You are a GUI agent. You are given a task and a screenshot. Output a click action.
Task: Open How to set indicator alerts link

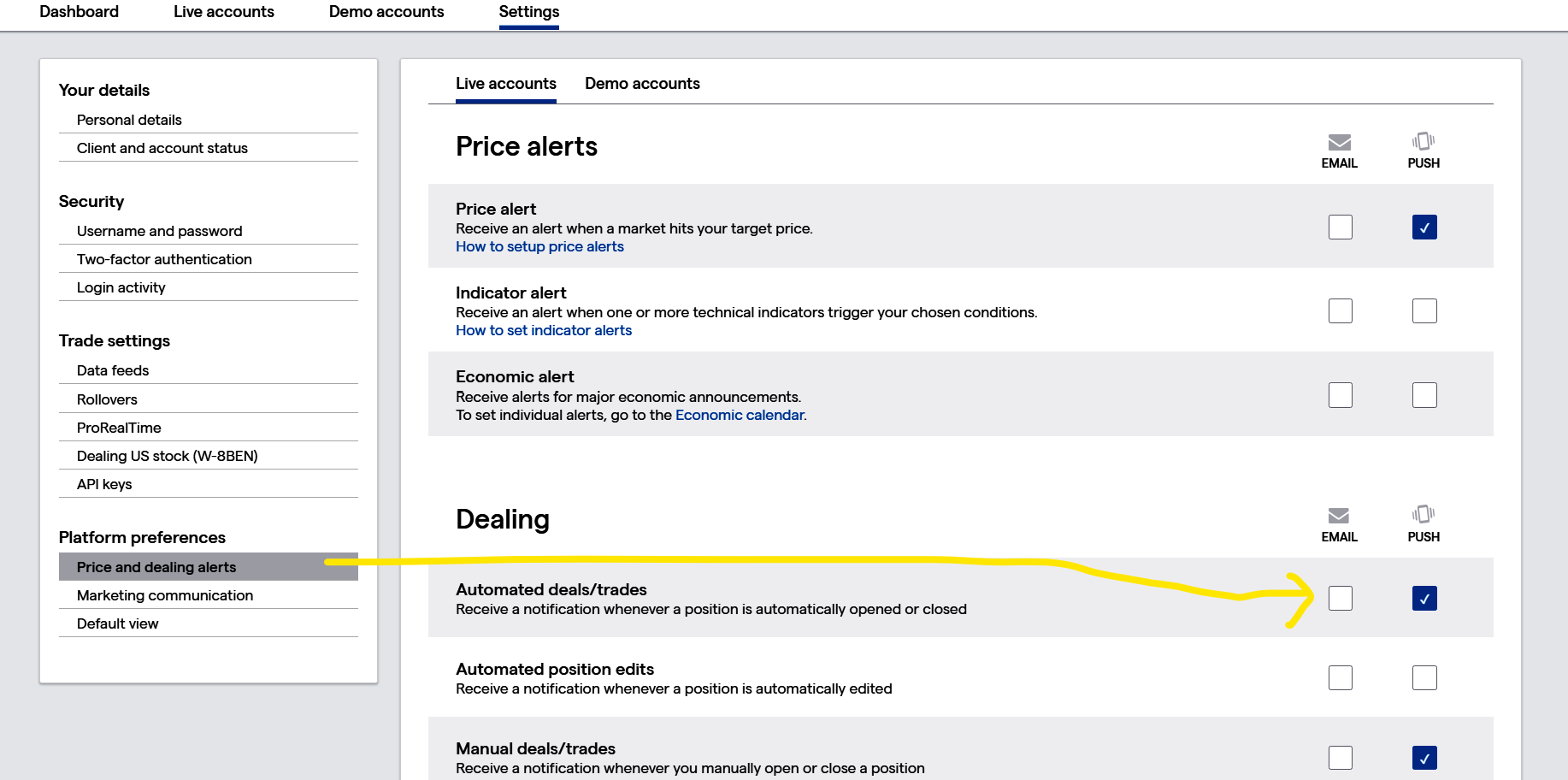tap(544, 331)
